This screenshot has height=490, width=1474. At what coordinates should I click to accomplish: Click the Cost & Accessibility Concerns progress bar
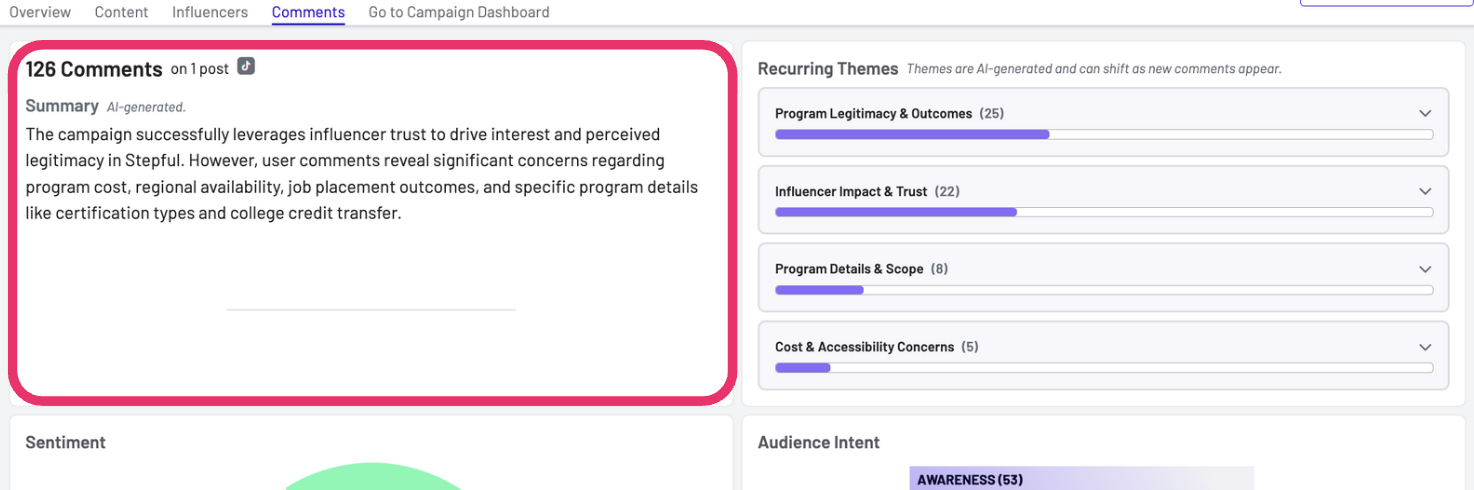[1104, 368]
